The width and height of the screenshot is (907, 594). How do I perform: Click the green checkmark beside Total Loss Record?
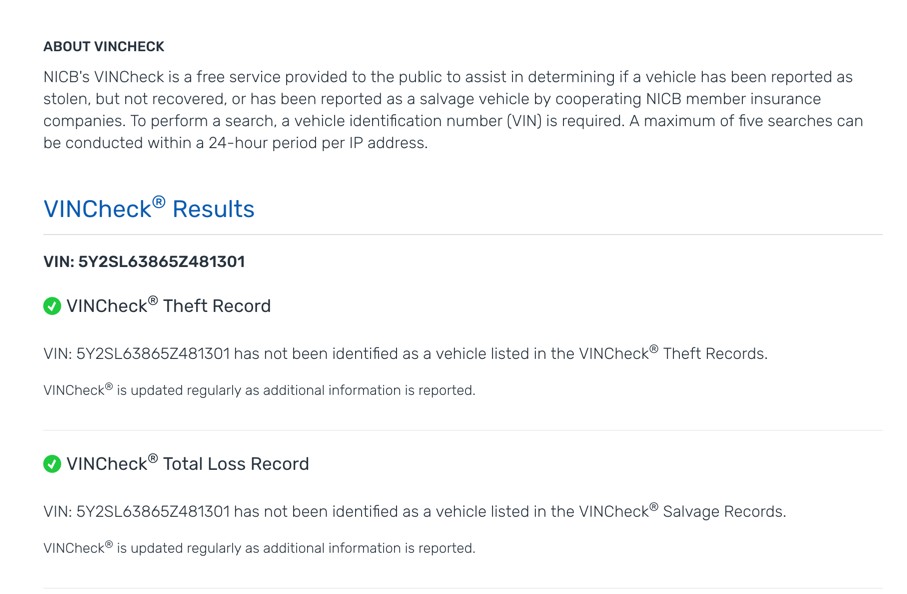(52, 464)
